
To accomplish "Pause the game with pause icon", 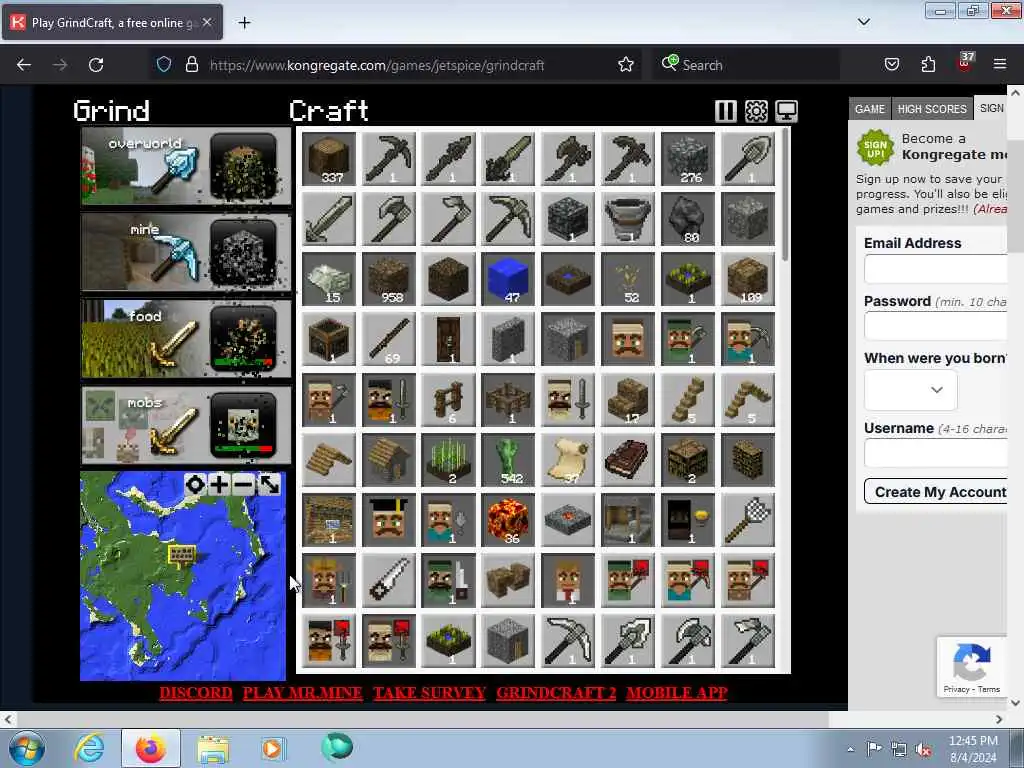I will pos(726,111).
